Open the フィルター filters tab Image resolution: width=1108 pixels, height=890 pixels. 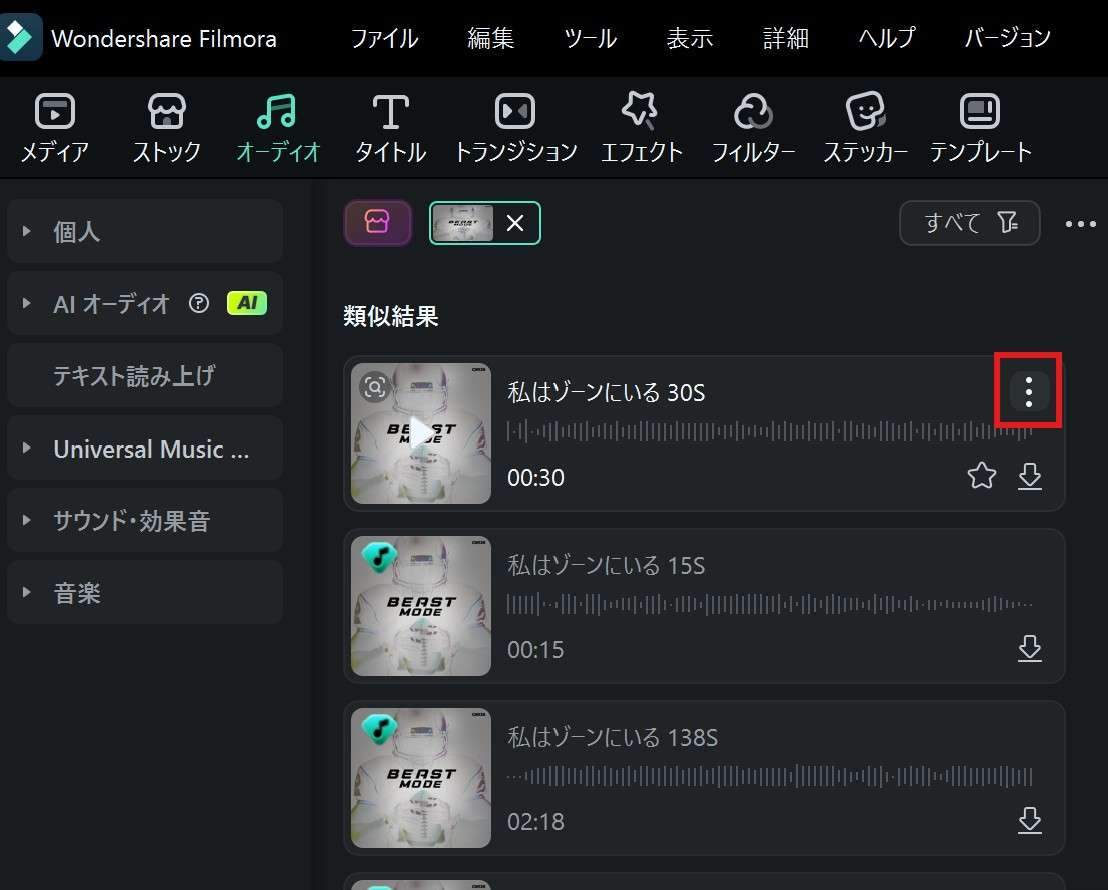click(x=753, y=128)
